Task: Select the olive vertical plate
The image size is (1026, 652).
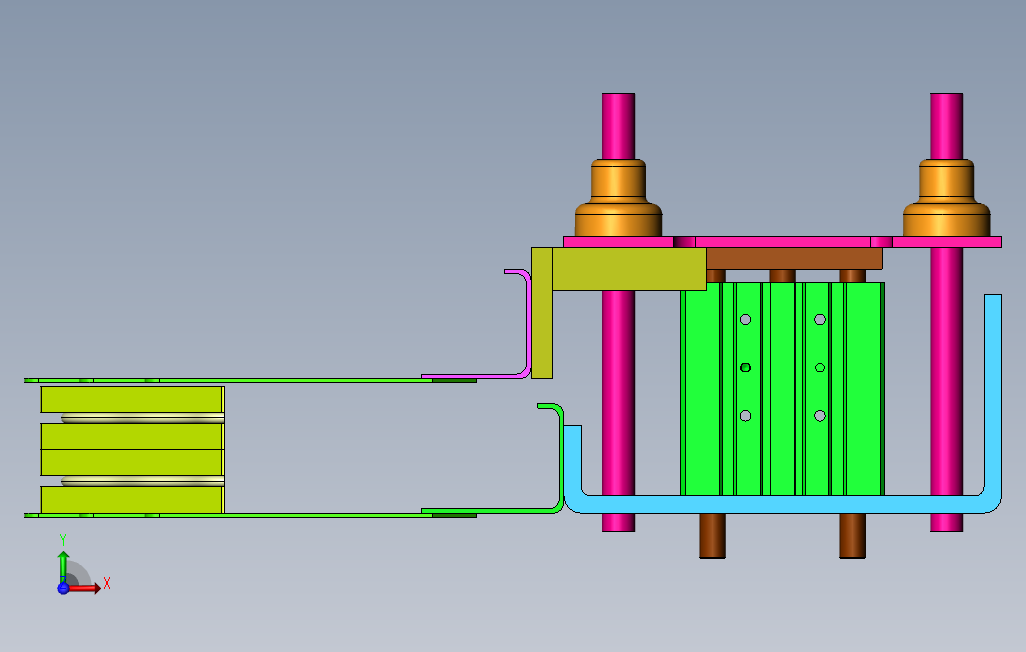Action: point(542,313)
